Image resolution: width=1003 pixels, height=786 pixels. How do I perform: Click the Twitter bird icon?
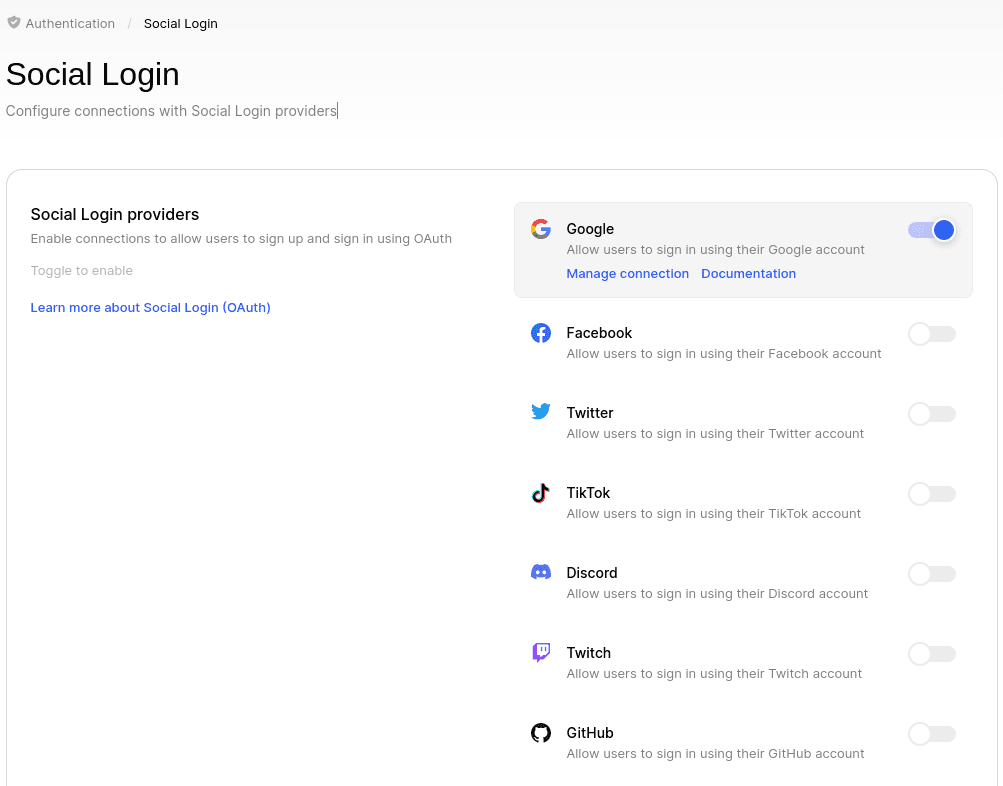click(x=541, y=411)
